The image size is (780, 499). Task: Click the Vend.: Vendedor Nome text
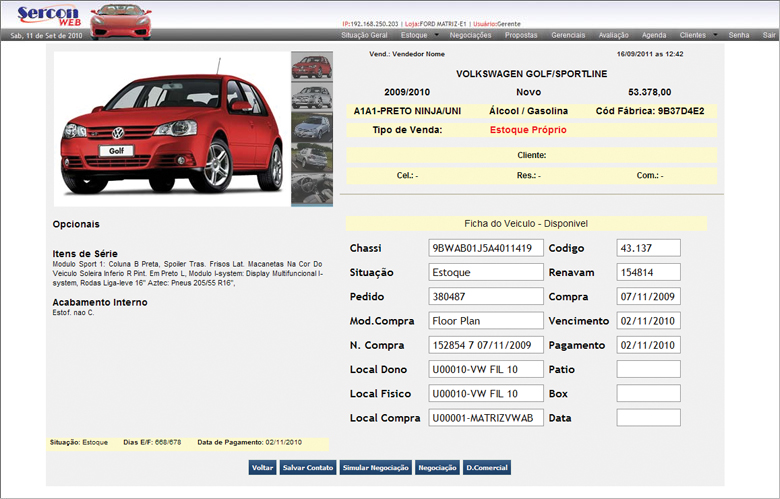pyautogui.click(x=407, y=54)
